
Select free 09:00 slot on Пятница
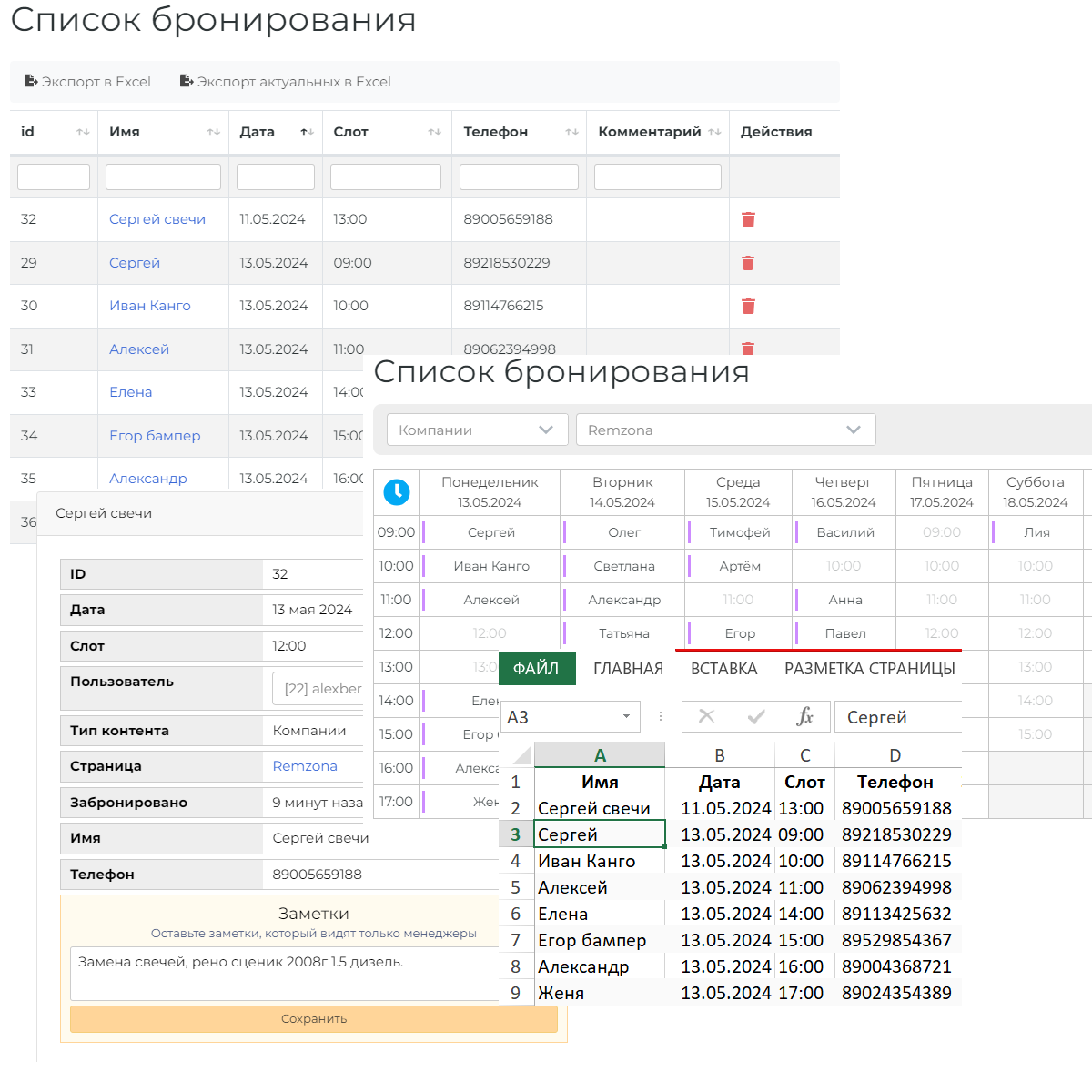click(942, 532)
